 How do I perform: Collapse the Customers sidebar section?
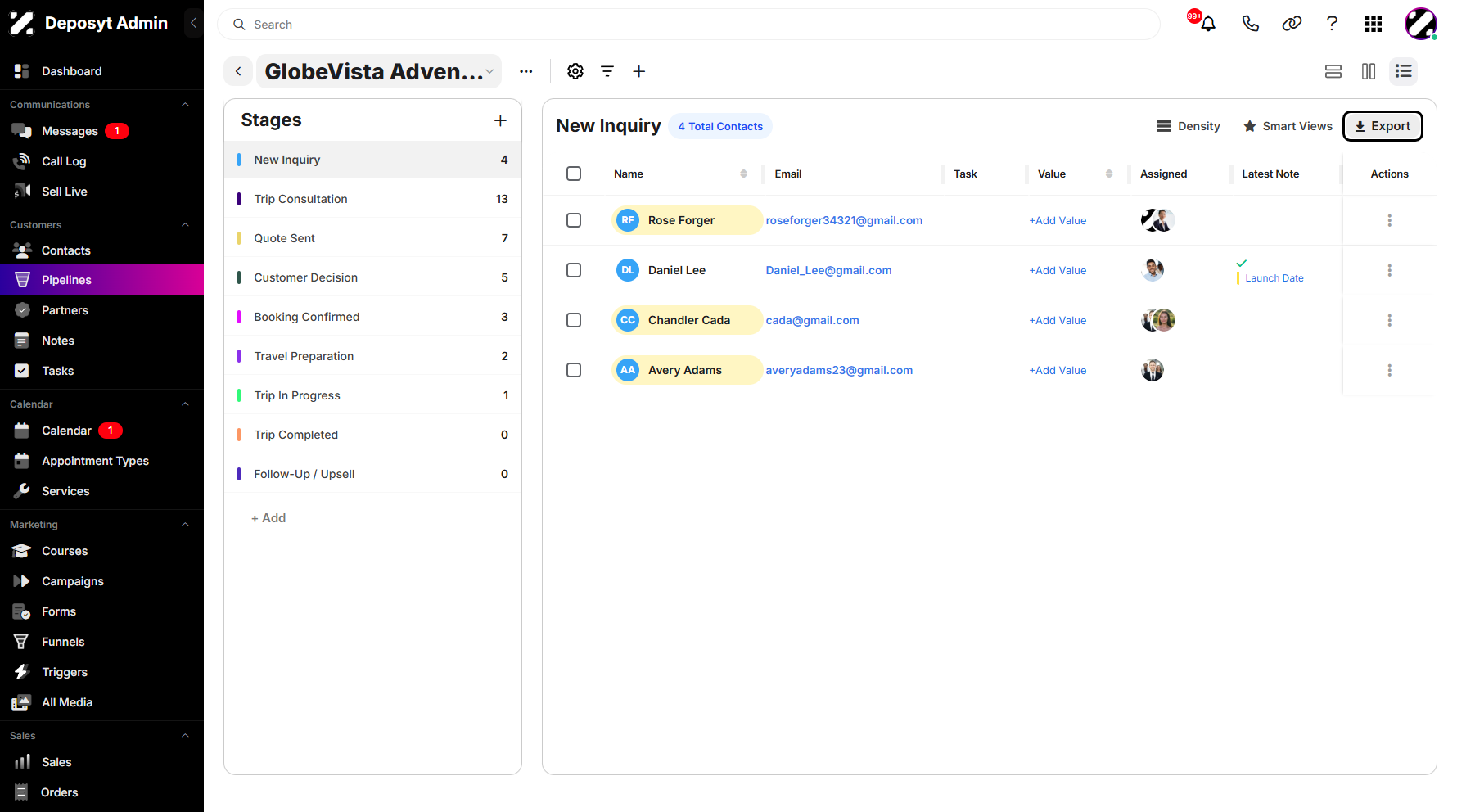(x=185, y=225)
